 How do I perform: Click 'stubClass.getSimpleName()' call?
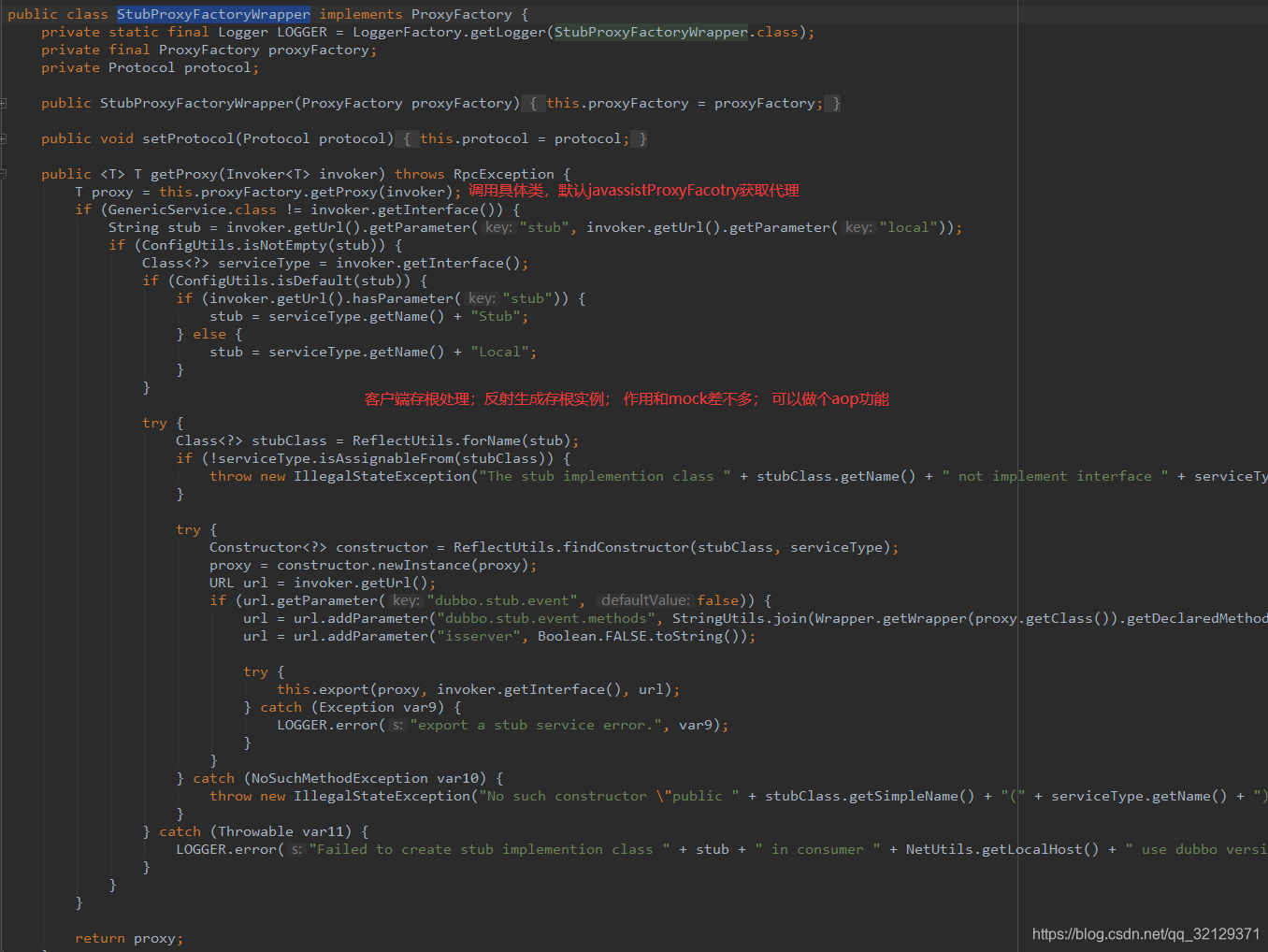870,796
